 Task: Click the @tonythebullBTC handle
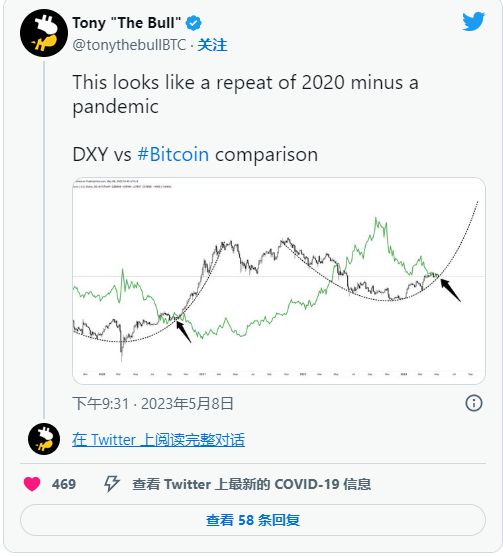click(x=129, y=45)
